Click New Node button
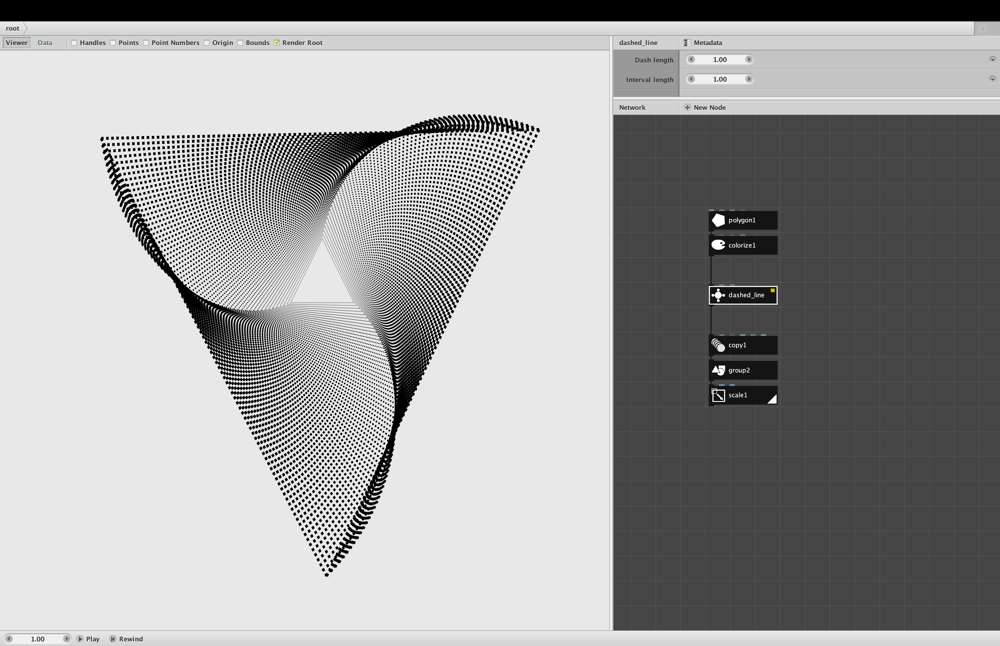1000x646 pixels. point(705,107)
